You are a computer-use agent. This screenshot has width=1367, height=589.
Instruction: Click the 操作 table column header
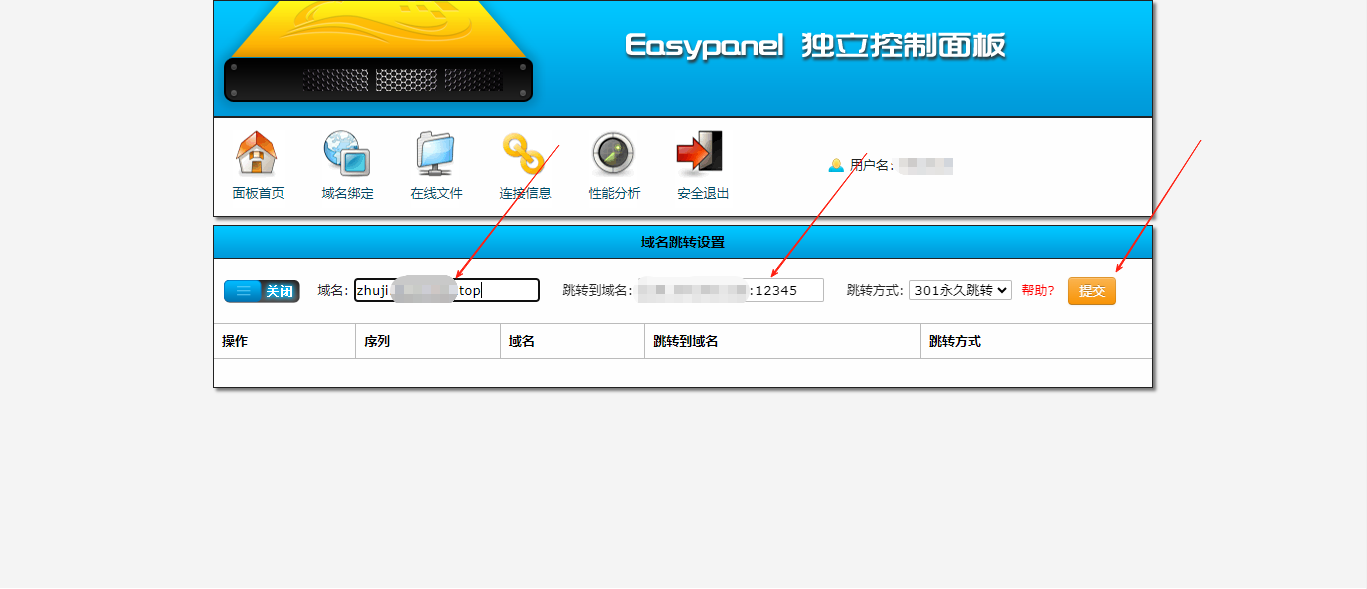[232, 341]
